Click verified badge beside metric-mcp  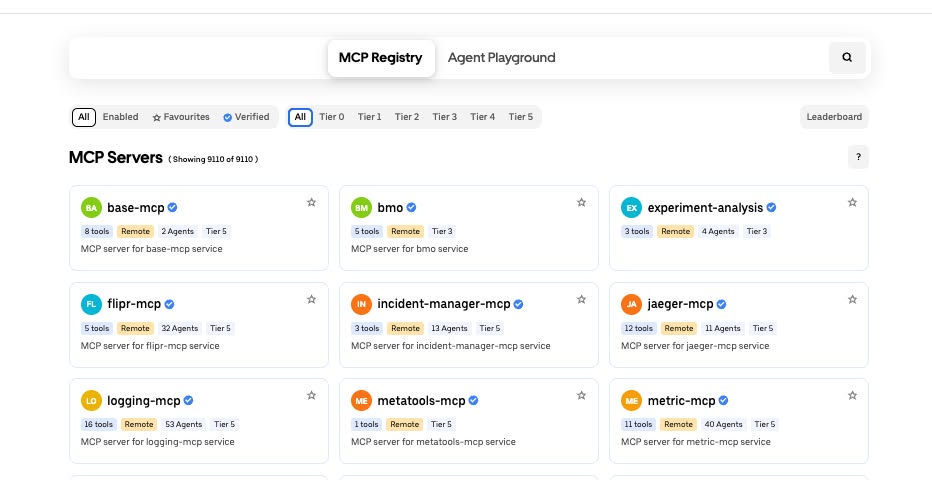click(723, 400)
